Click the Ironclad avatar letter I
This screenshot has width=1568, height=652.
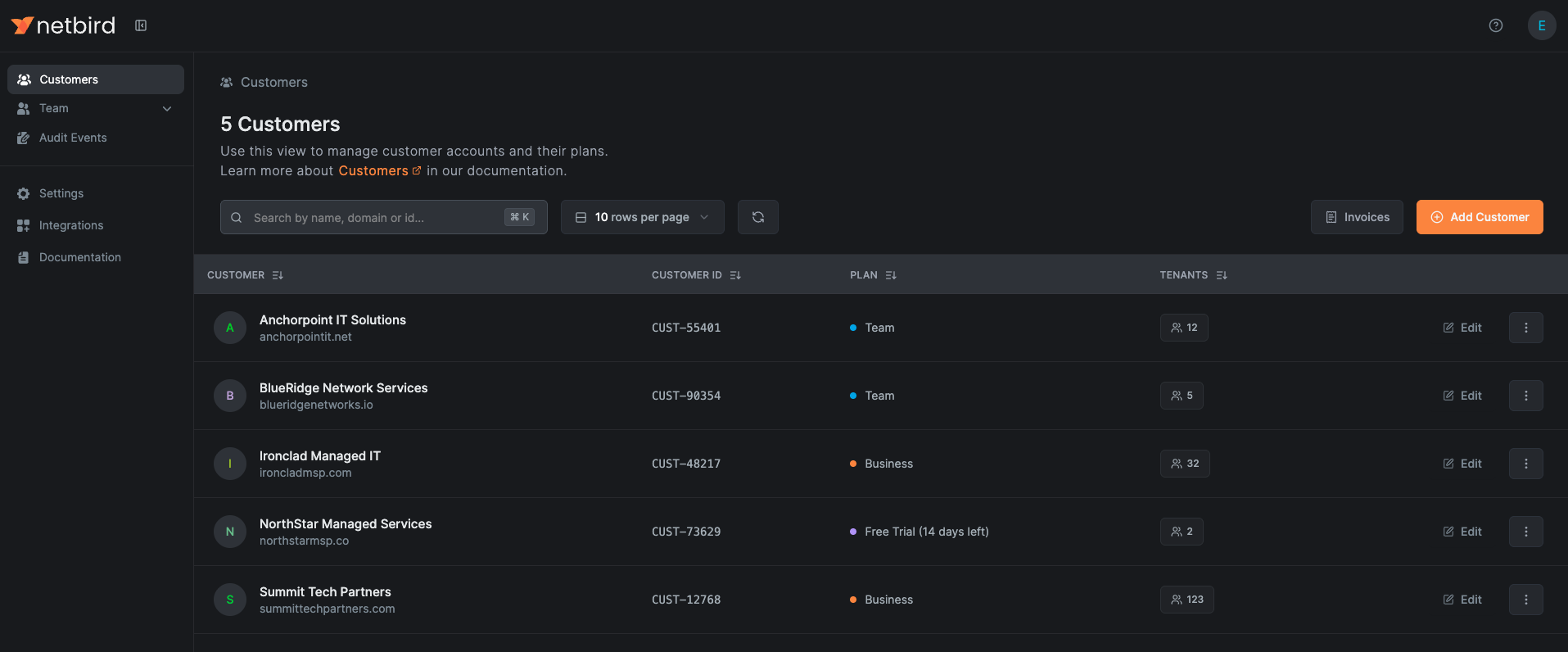tap(230, 464)
